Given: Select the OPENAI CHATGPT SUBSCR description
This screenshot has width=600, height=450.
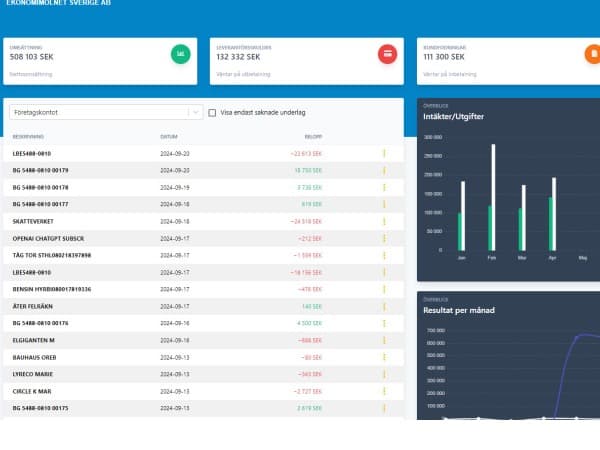Looking at the screenshot, I should (x=48, y=238).
